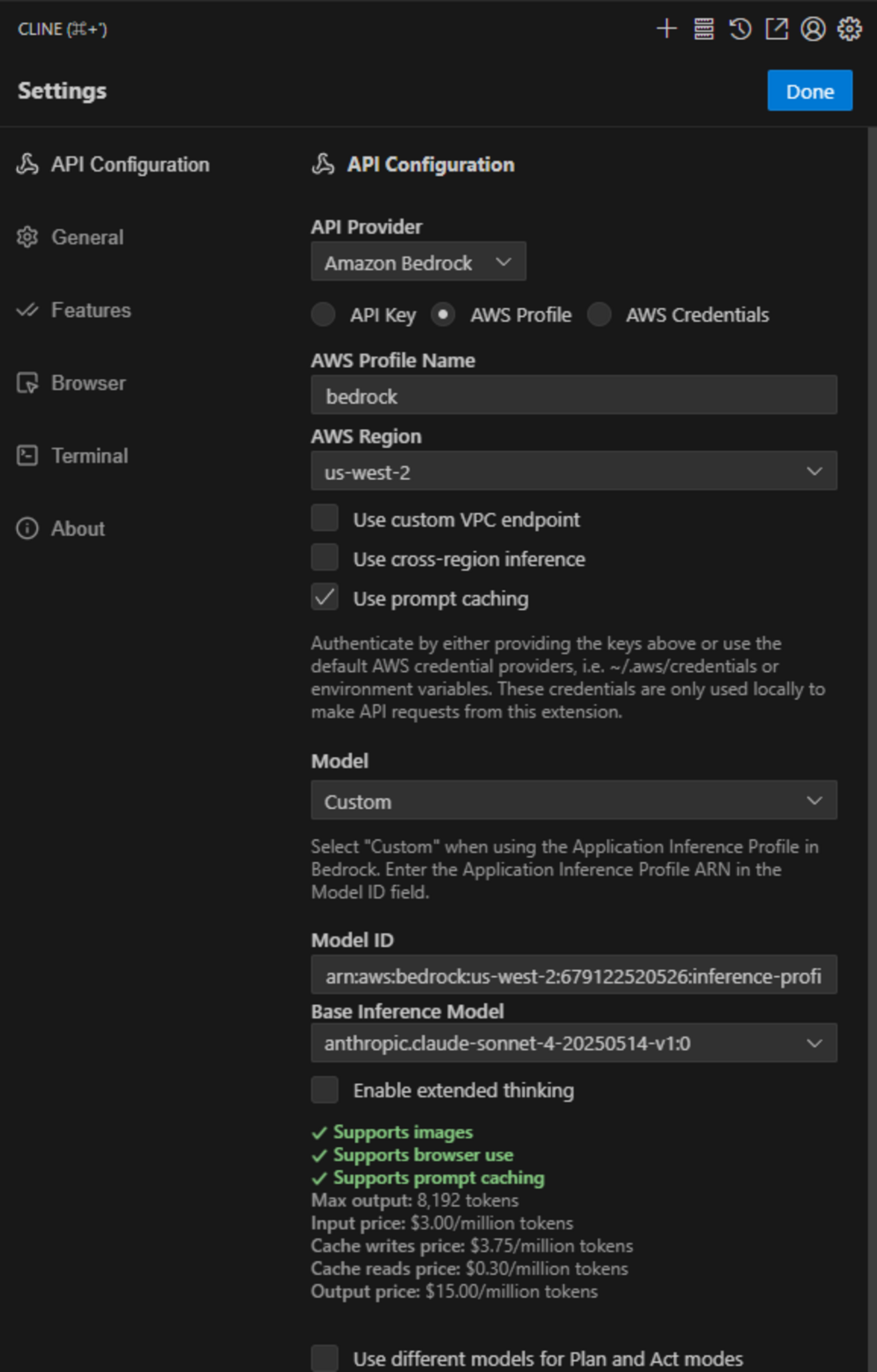Screen dimensions: 877x1372
Task: Switch to Terminal settings tab
Action: click(89, 456)
